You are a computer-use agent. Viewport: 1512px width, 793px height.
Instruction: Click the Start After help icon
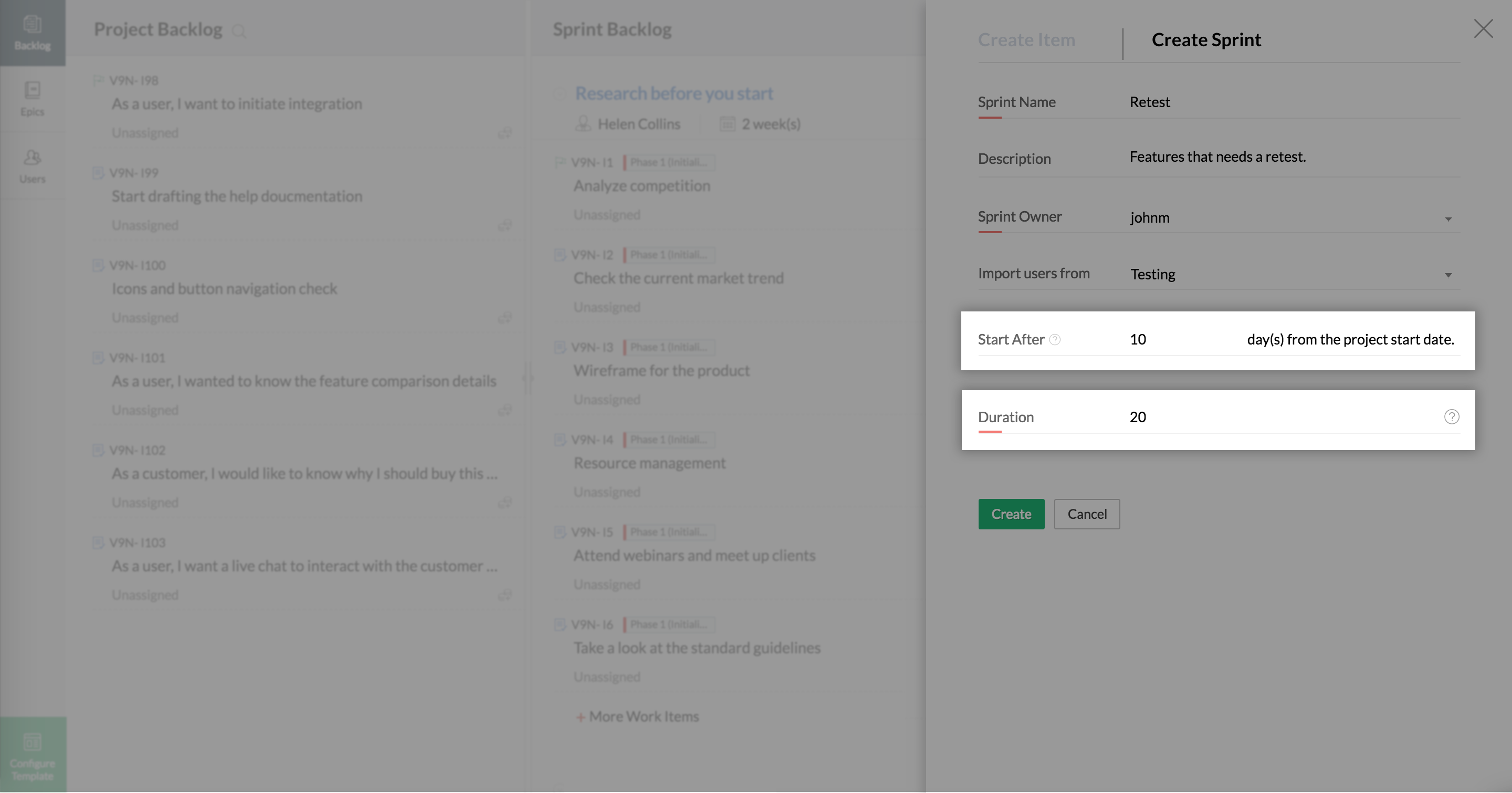point(1055,340)
